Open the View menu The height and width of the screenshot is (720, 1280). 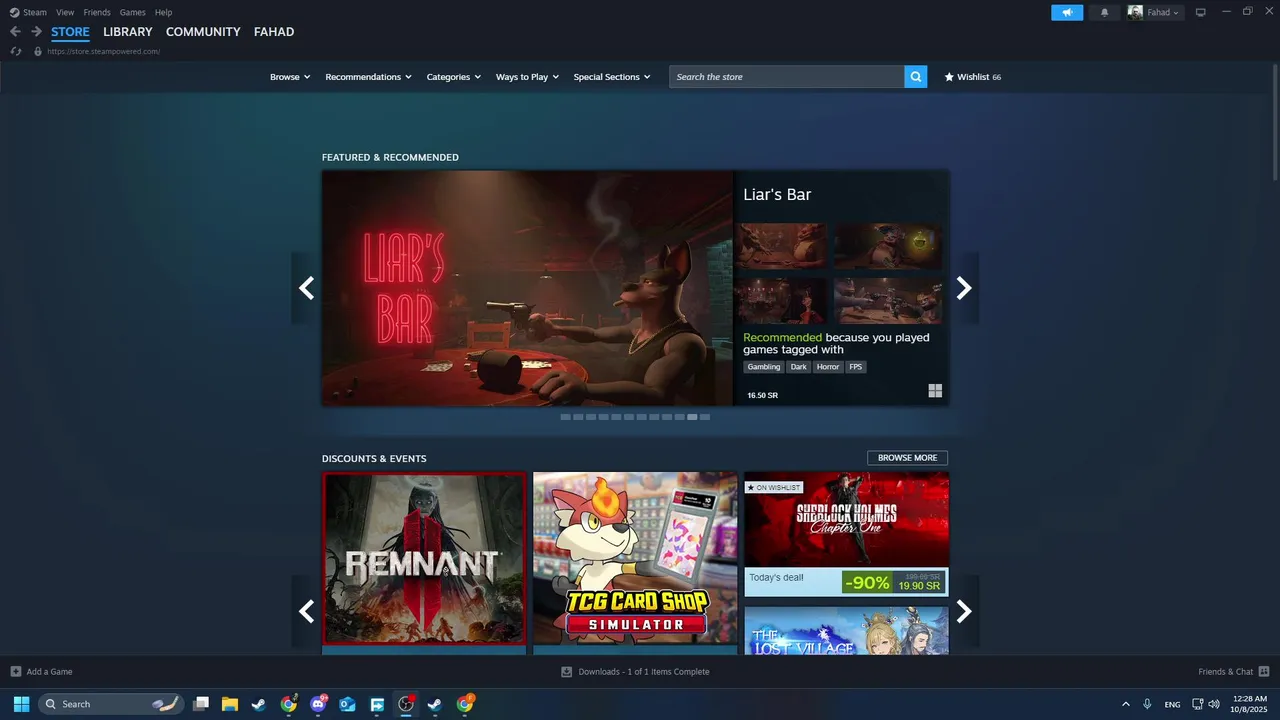coord(65,12)
